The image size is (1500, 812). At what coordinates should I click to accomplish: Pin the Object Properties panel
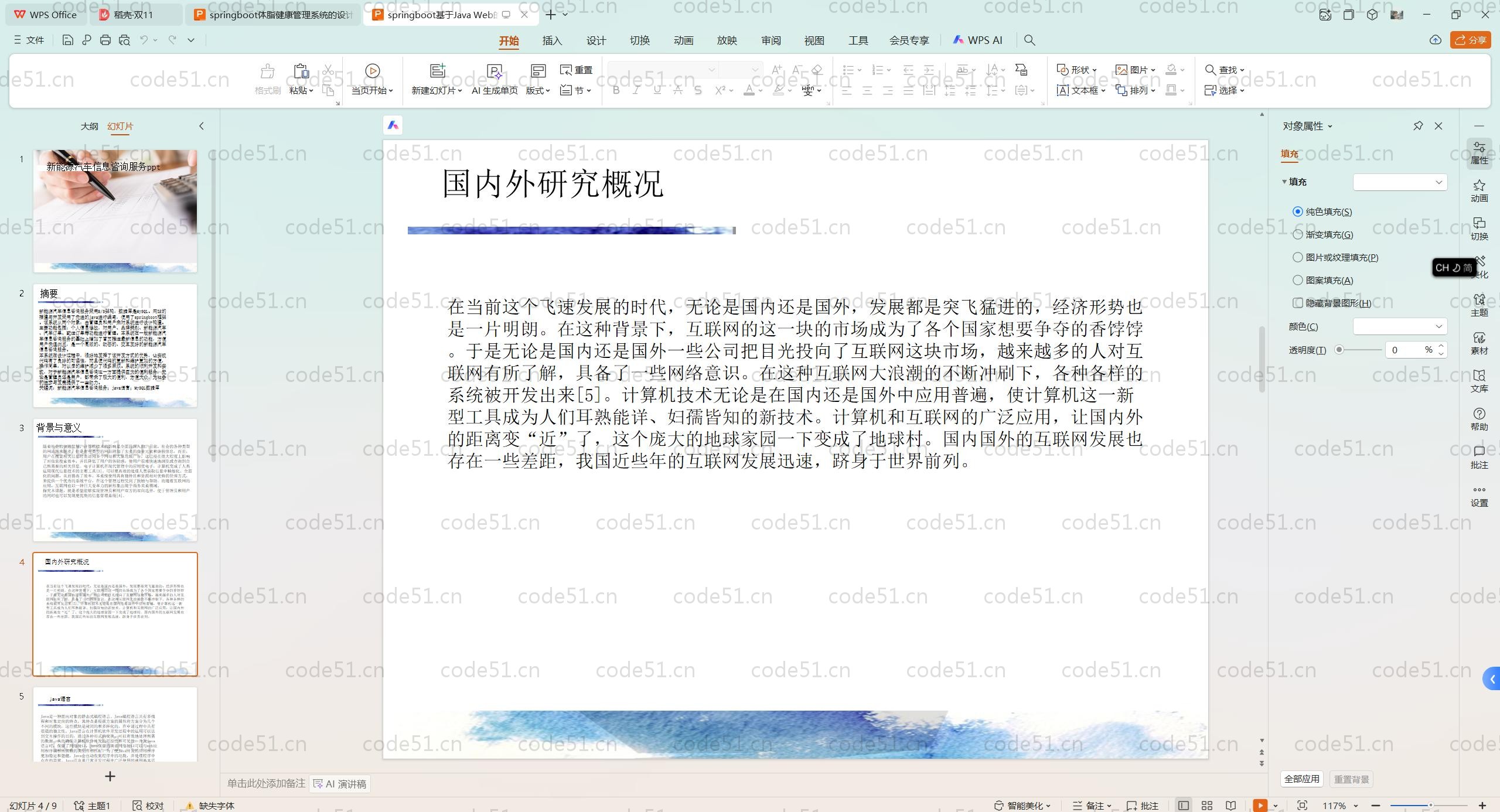[x=1418, y=126]
